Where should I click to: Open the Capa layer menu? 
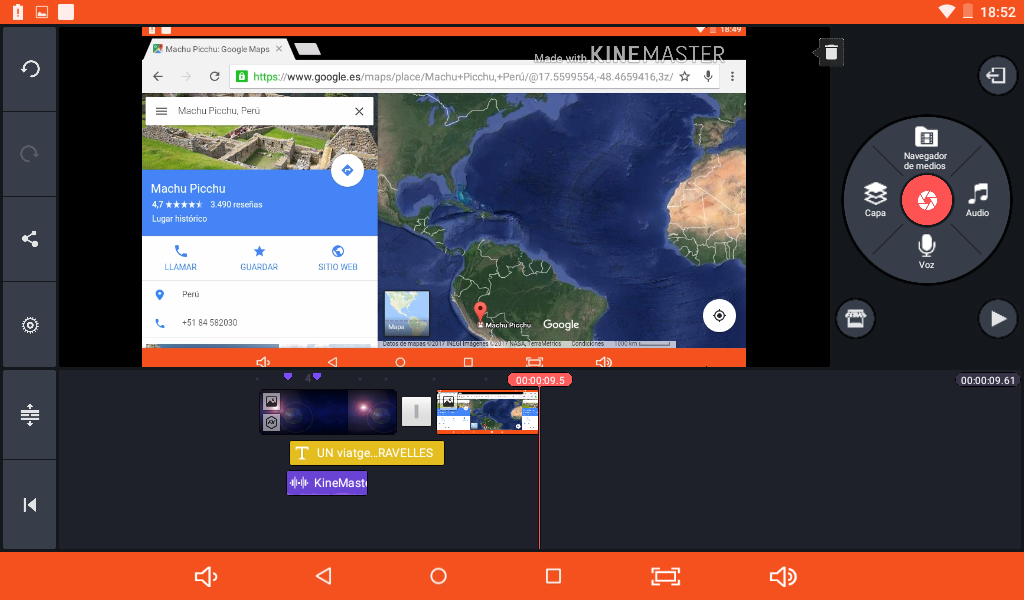coord(875,200)
